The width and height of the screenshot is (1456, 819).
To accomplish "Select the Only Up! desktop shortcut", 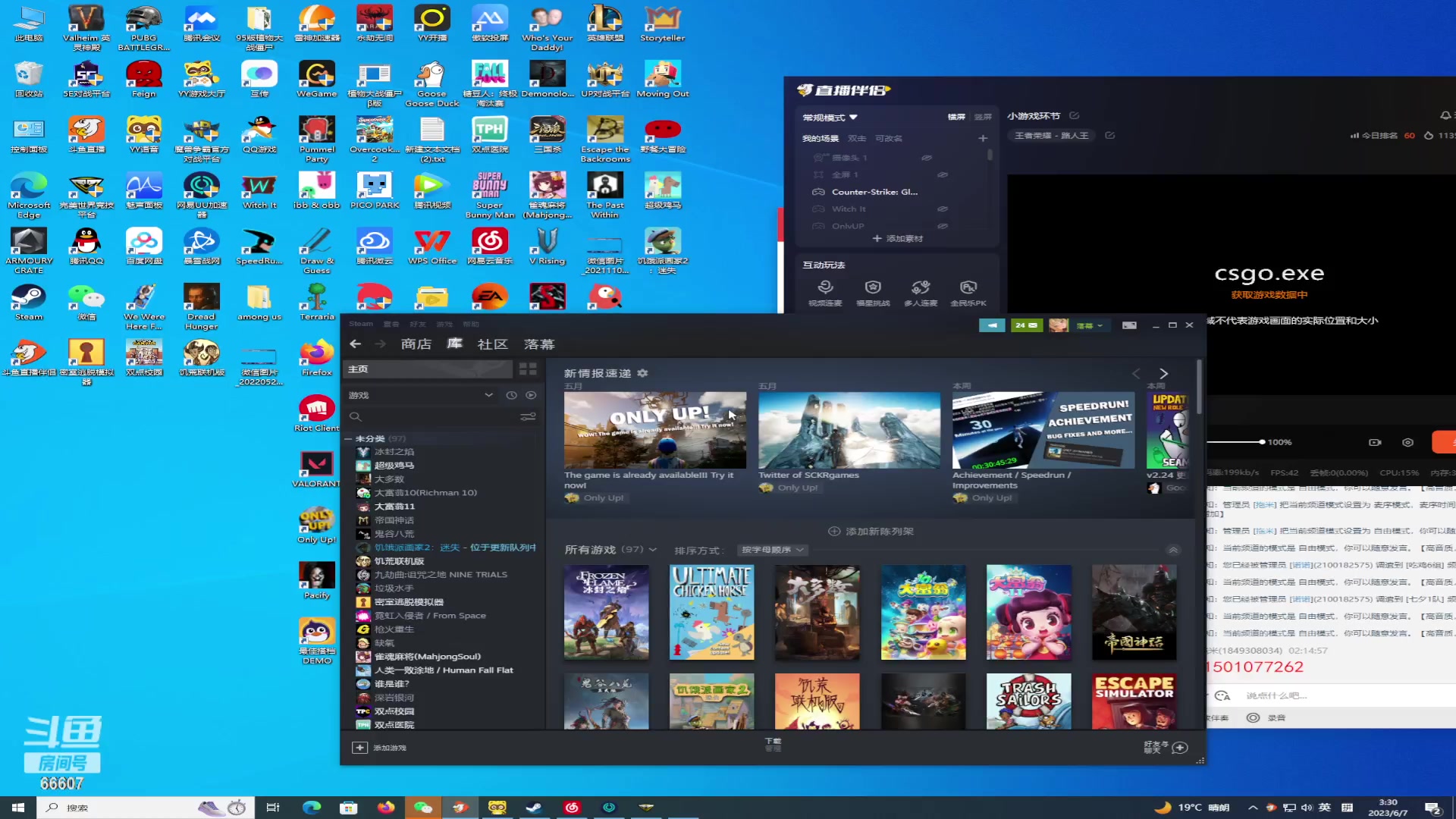I will (x=316, y=525).
